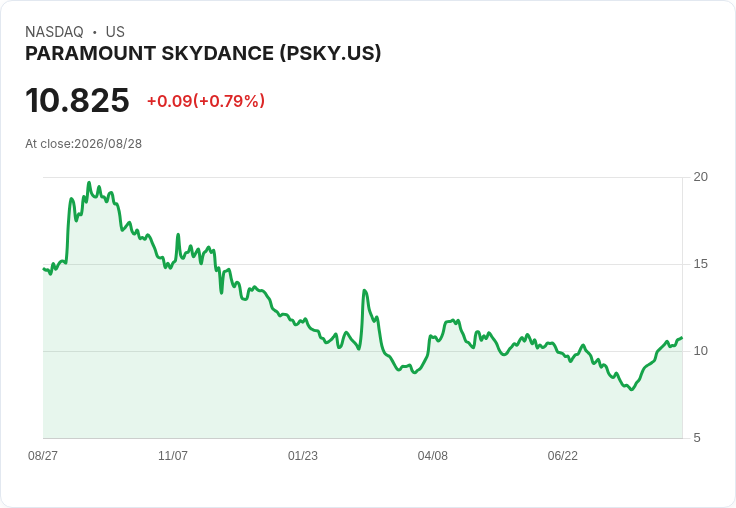Screen dimensions: 736x508
Task: Click the 04/08 date axis label
Action: (433, 456)
